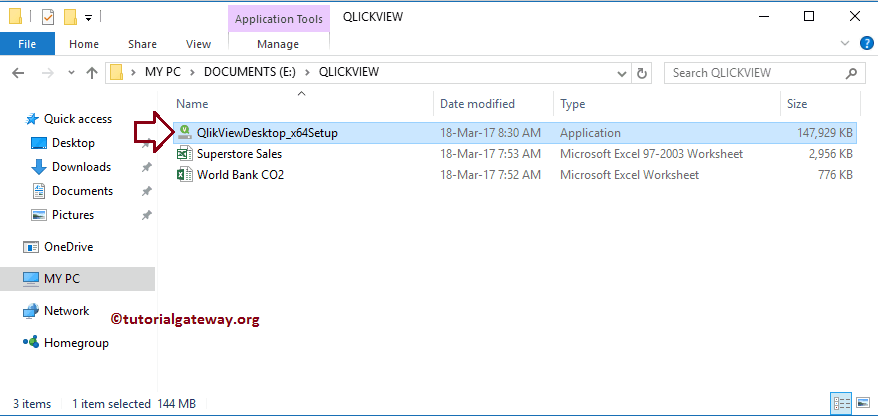Open the Manage tab under Application Tools
This screenshot has height=416, width=878.
click(x=278, y=44)
